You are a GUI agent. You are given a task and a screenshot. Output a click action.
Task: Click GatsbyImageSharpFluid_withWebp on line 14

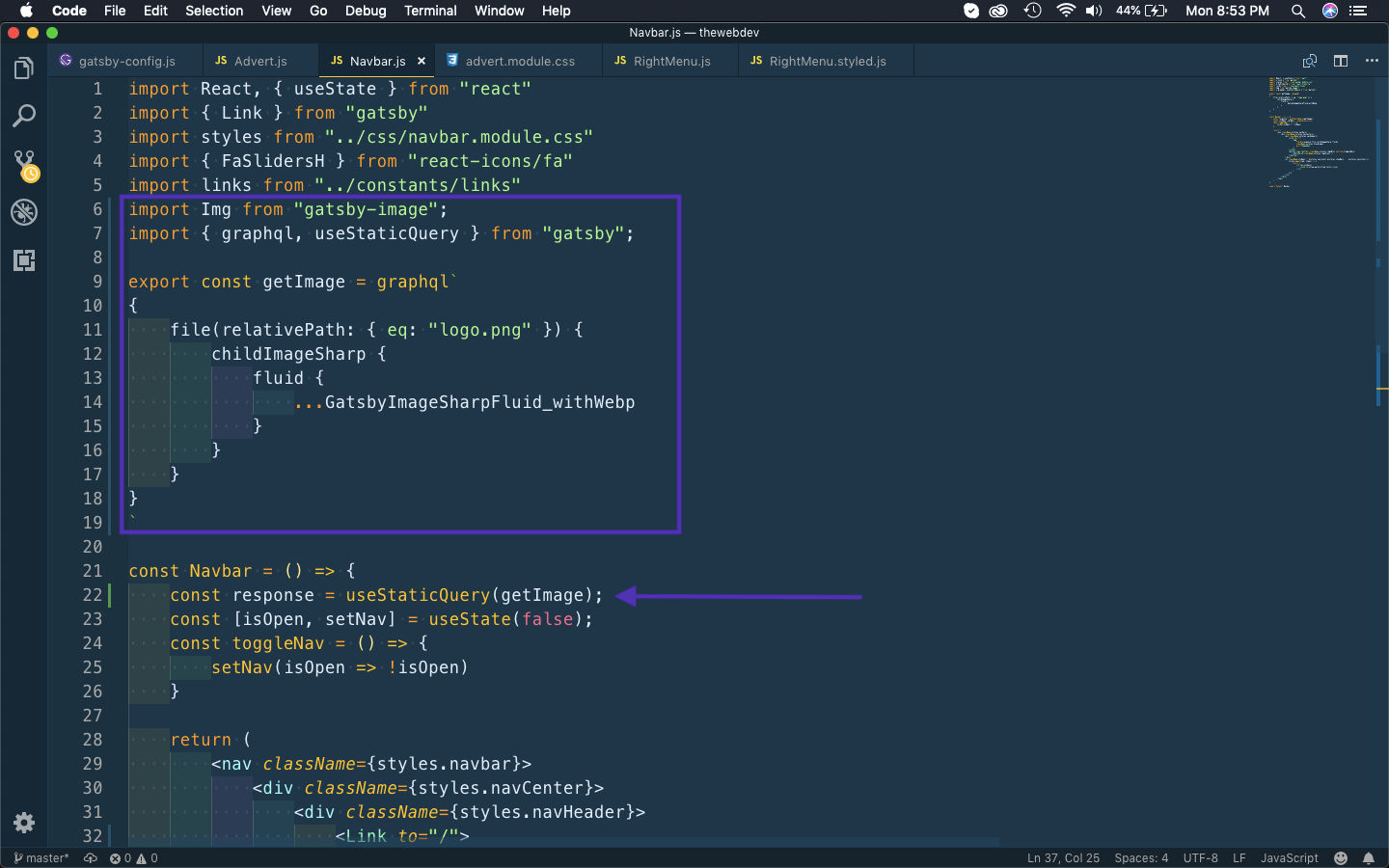coord(479,402)
